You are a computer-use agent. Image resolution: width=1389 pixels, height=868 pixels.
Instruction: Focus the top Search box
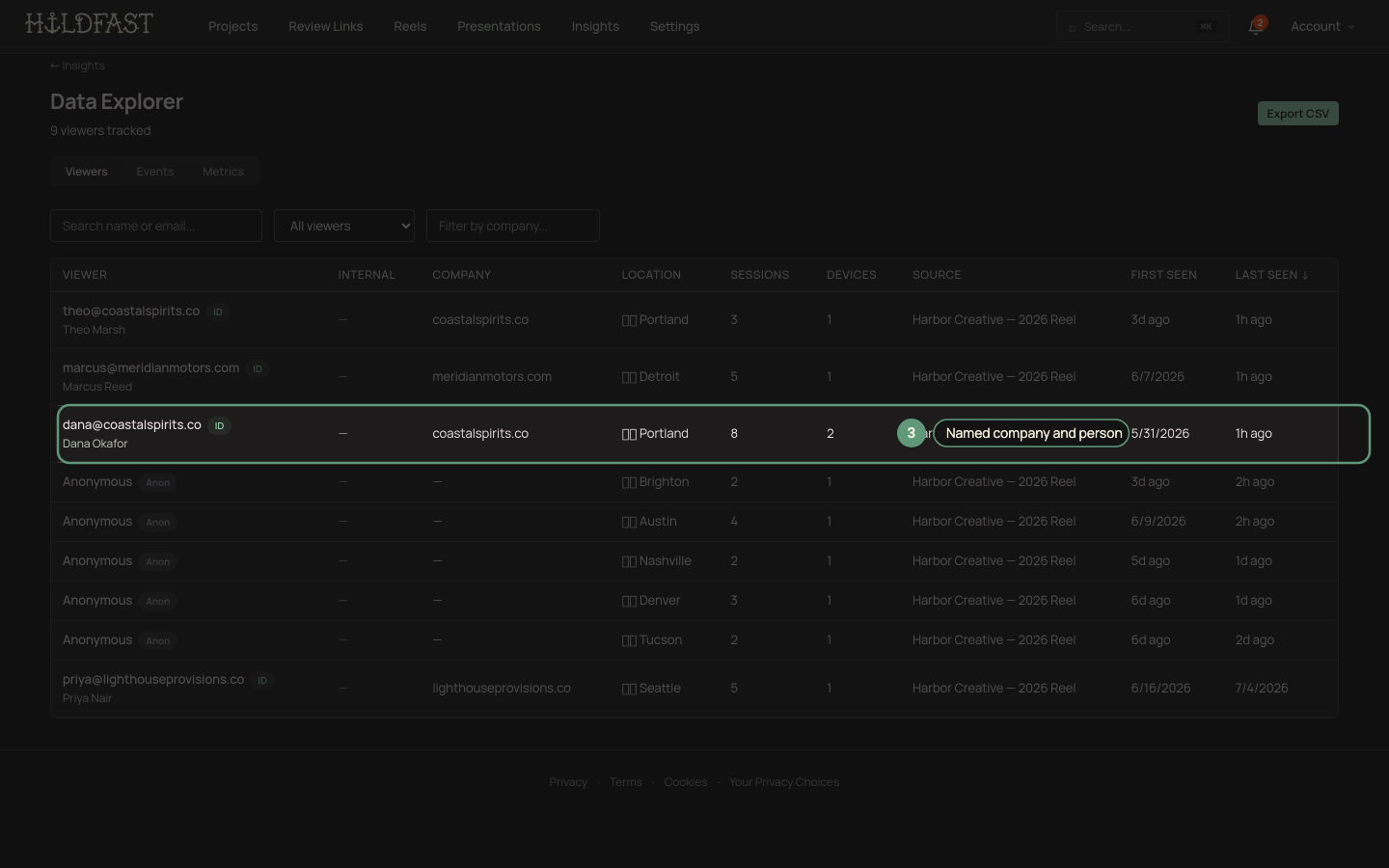1143,27
